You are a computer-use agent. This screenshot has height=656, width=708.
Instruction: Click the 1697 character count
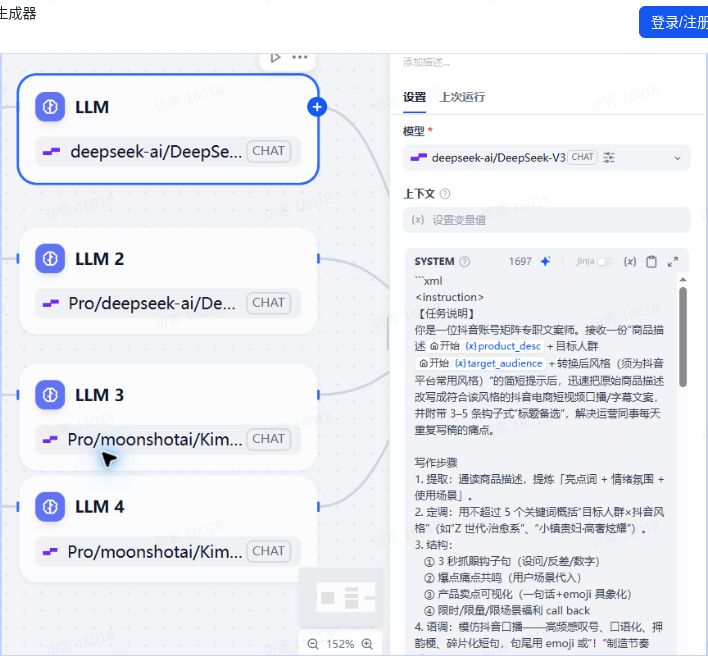click(x=520, y=261)
